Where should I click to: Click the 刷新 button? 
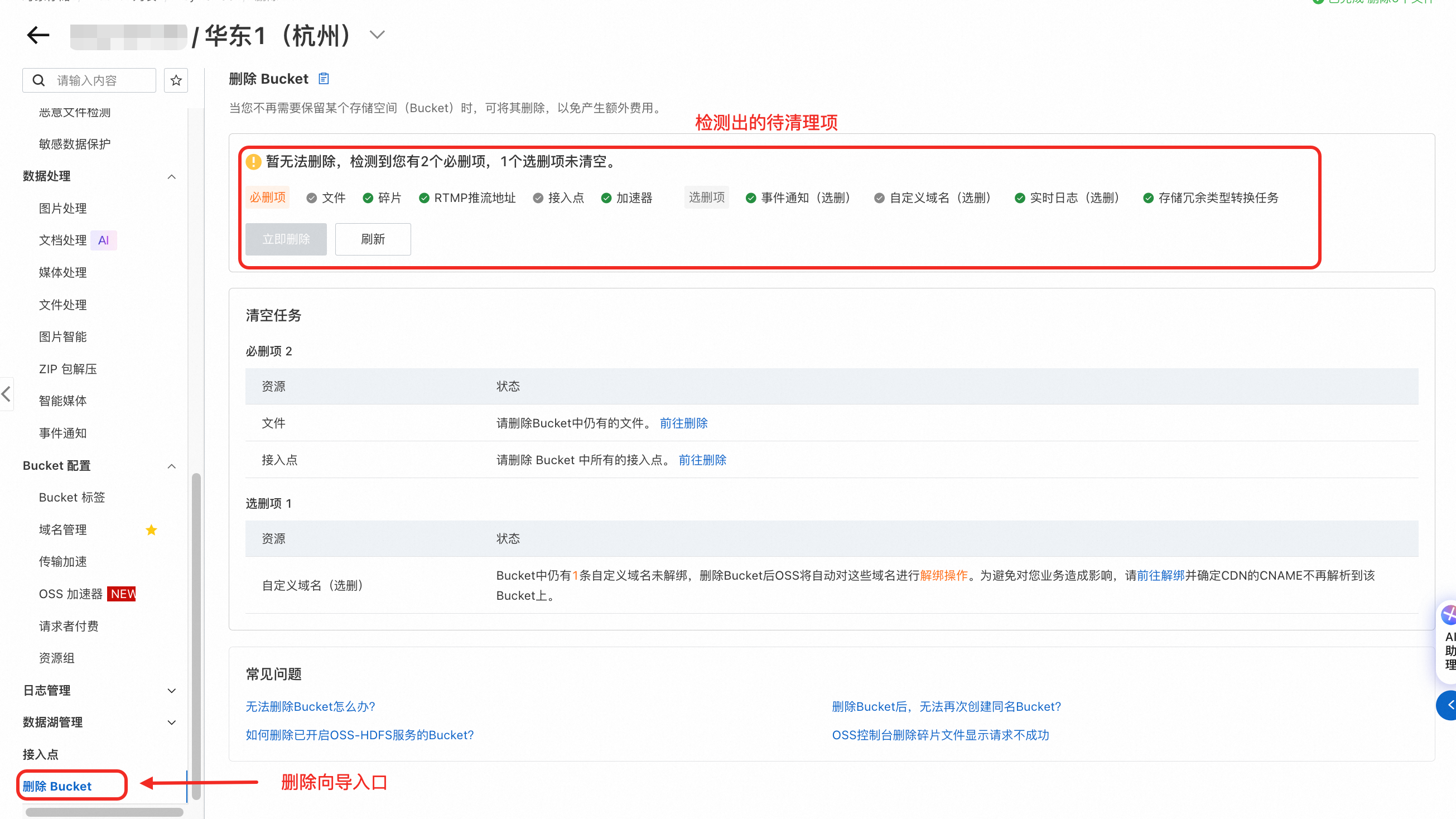point(373,239)
